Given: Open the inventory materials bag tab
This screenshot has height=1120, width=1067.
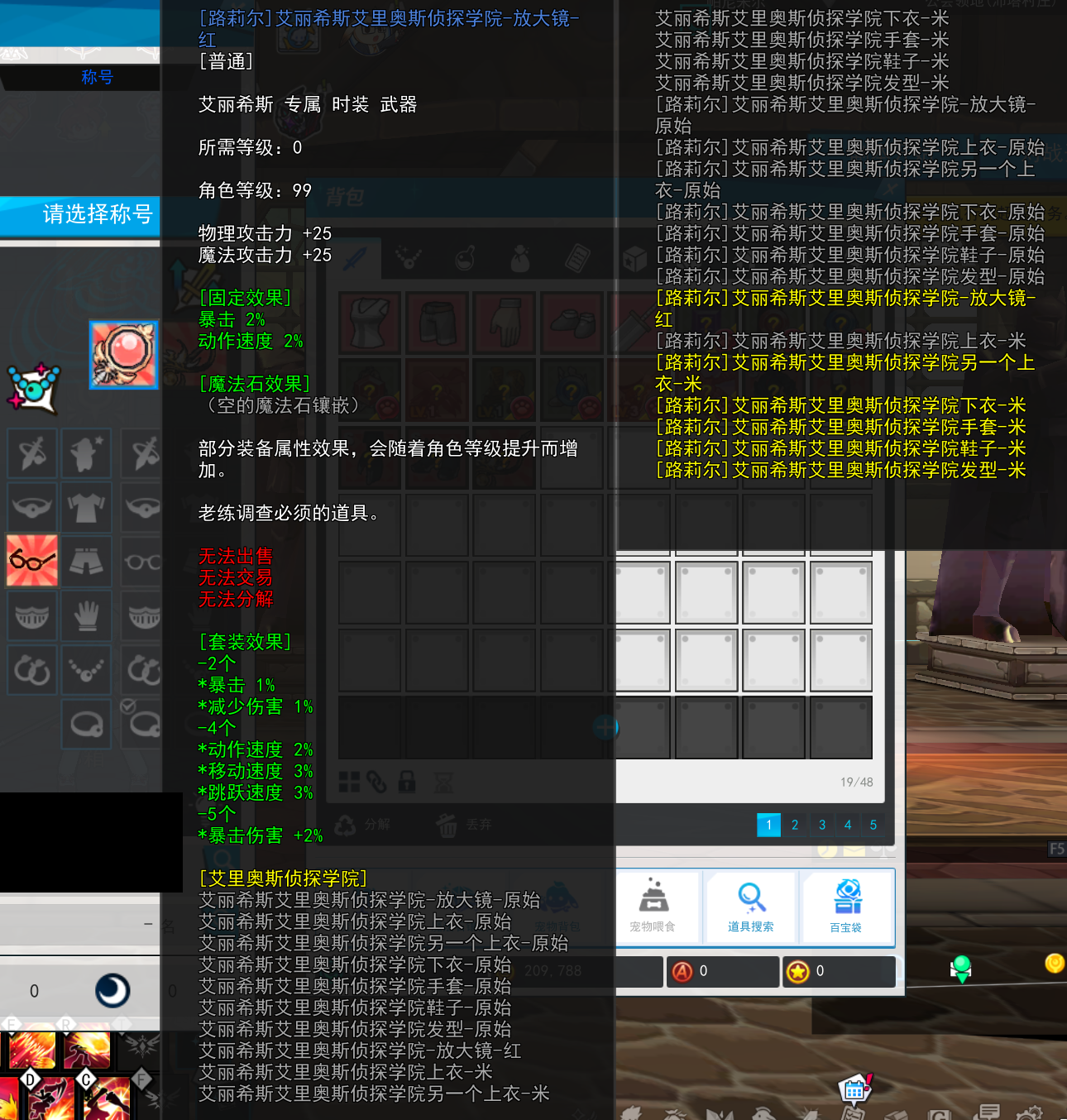Looking at the screenshot, I should pos(519,259).
